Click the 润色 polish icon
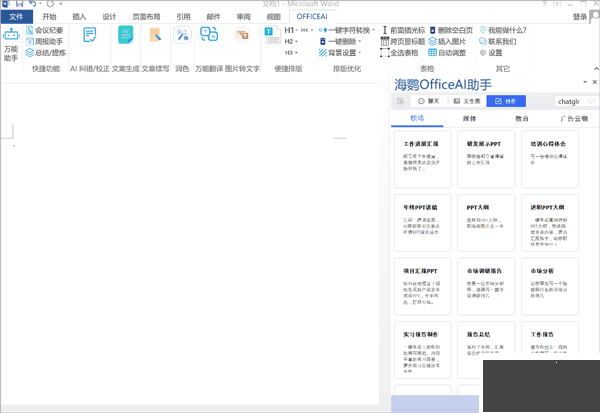 [x=182, y=36]
